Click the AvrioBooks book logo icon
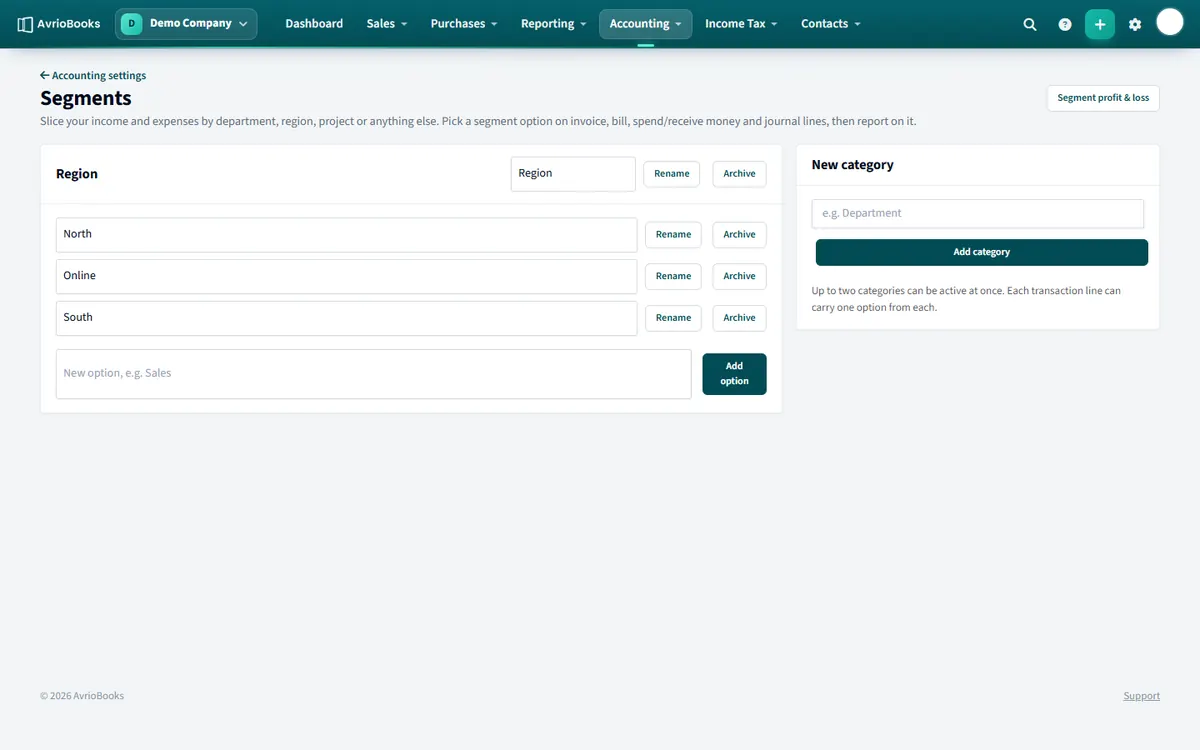Screen dimensions: 1200x750 25,24
